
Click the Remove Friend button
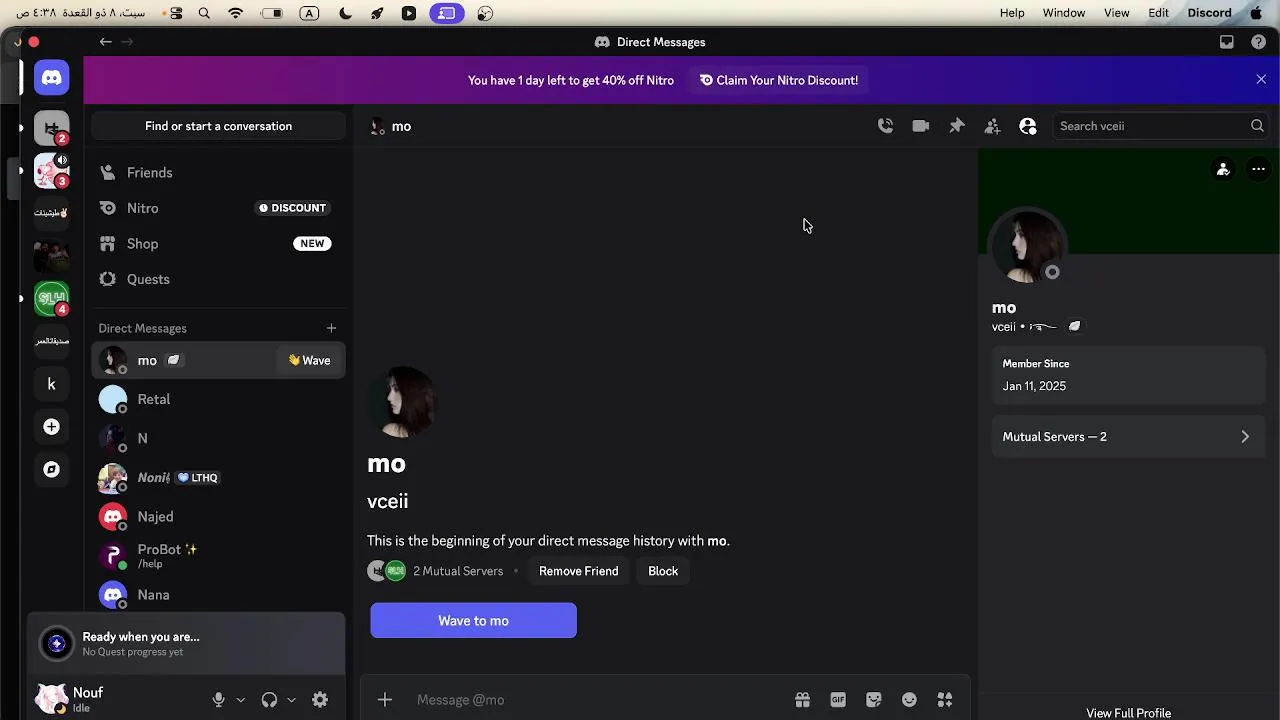(578, 571)
